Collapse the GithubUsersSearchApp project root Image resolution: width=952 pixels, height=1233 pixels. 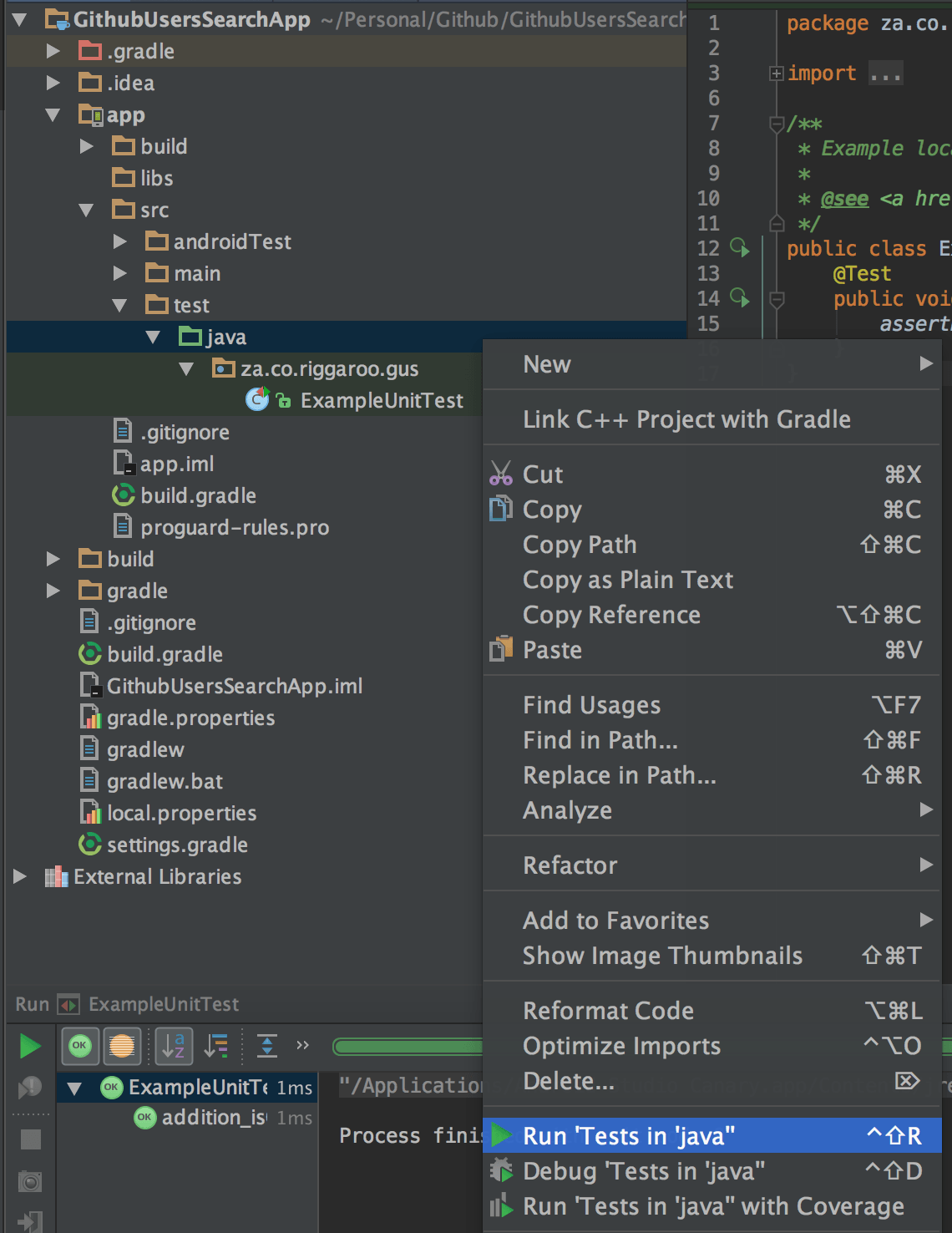(18, 18)
